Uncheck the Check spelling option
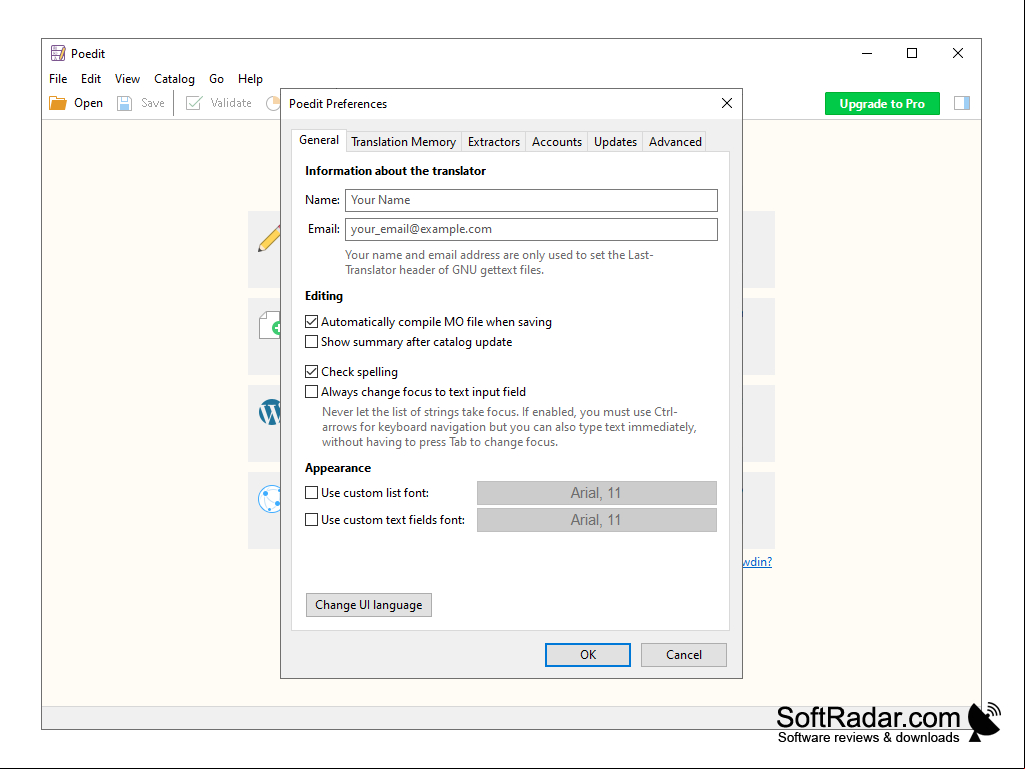 click(x=312, y=372)
